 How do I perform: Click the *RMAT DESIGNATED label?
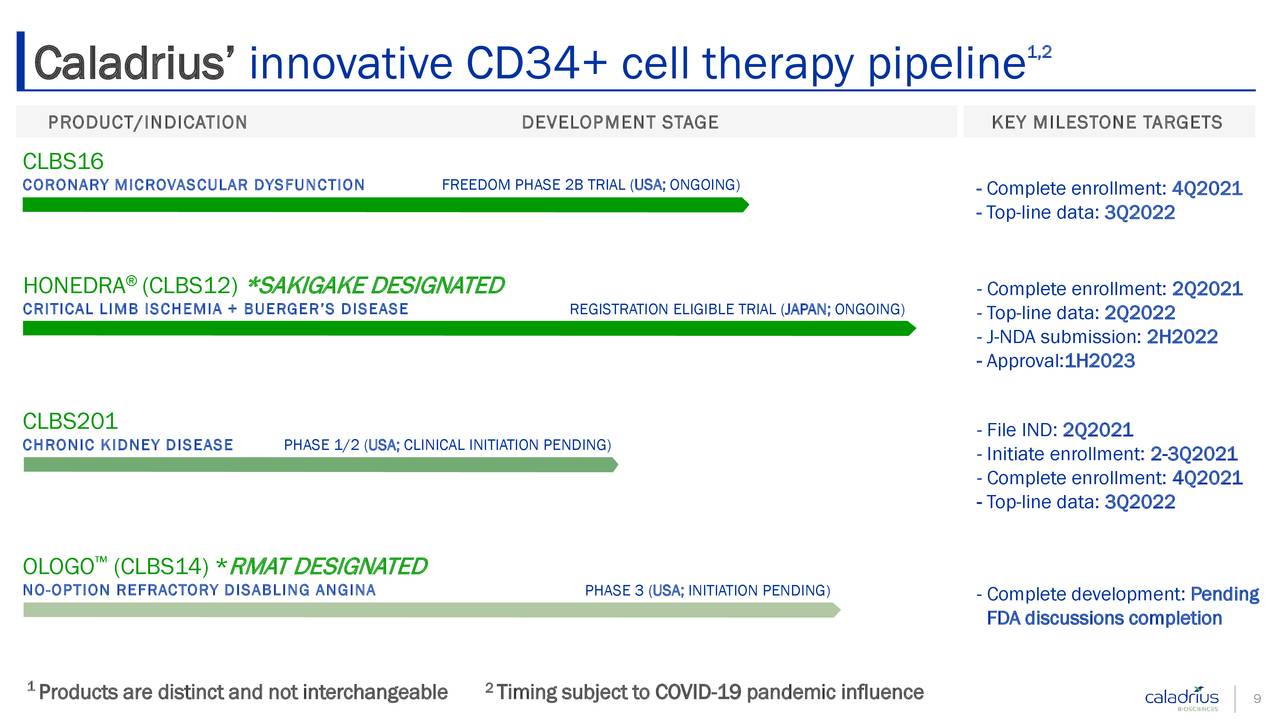point(321,567)
